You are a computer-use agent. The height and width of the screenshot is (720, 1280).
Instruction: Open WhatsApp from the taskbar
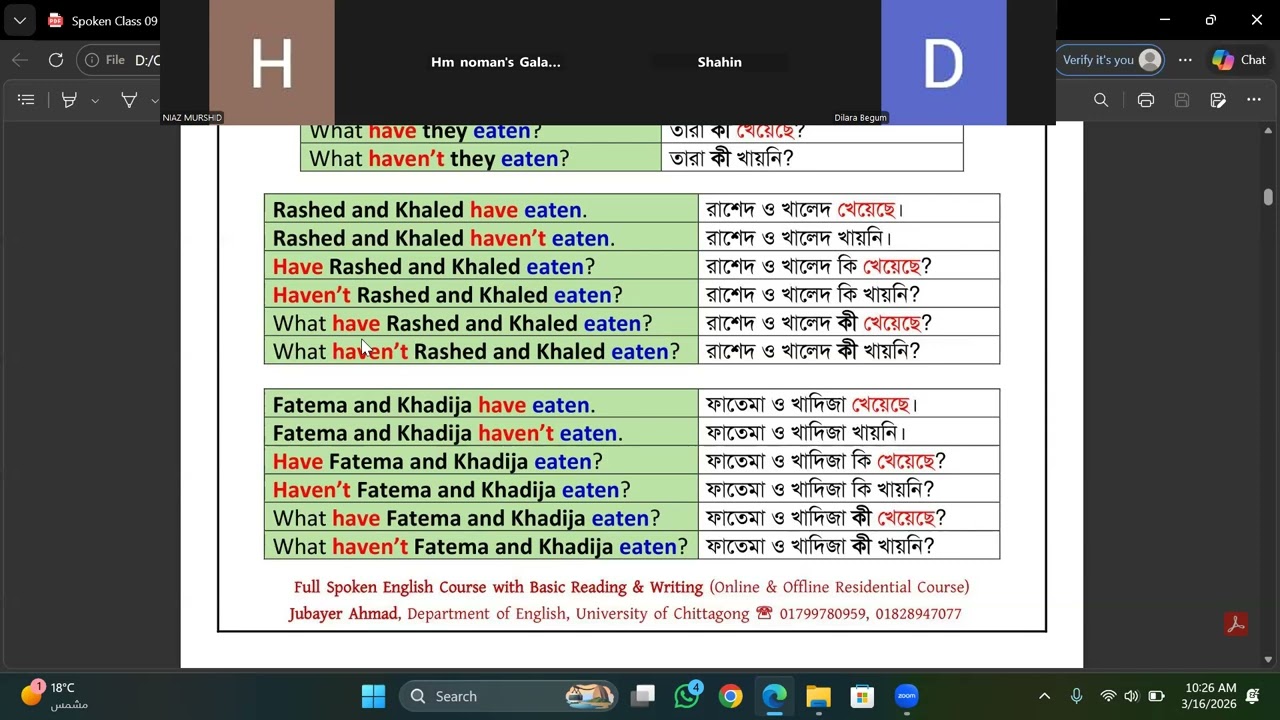coord(687,696)
